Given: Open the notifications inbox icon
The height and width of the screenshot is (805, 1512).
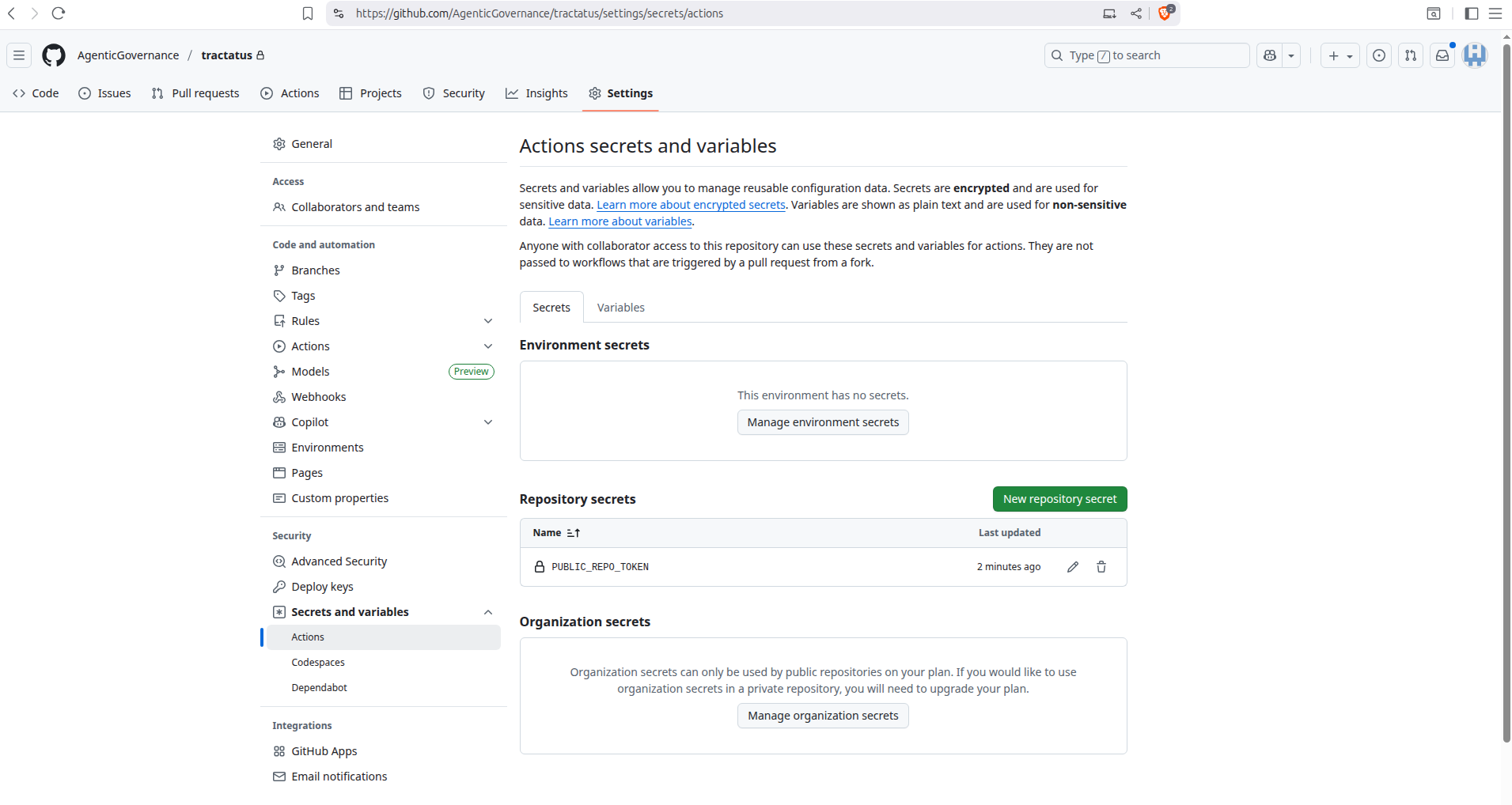Looking at the screenshot, I should click(1442, 55).
